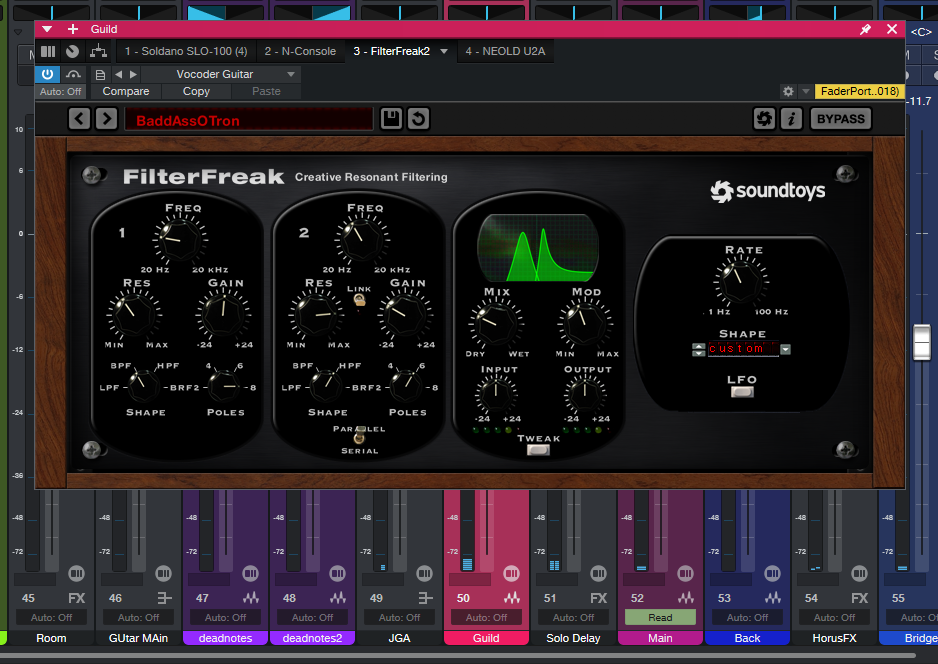This screenshot has width=938, height=664.
Task: Click the previous preset arrow in FilterFreak
Action: [x=79, y=118]
